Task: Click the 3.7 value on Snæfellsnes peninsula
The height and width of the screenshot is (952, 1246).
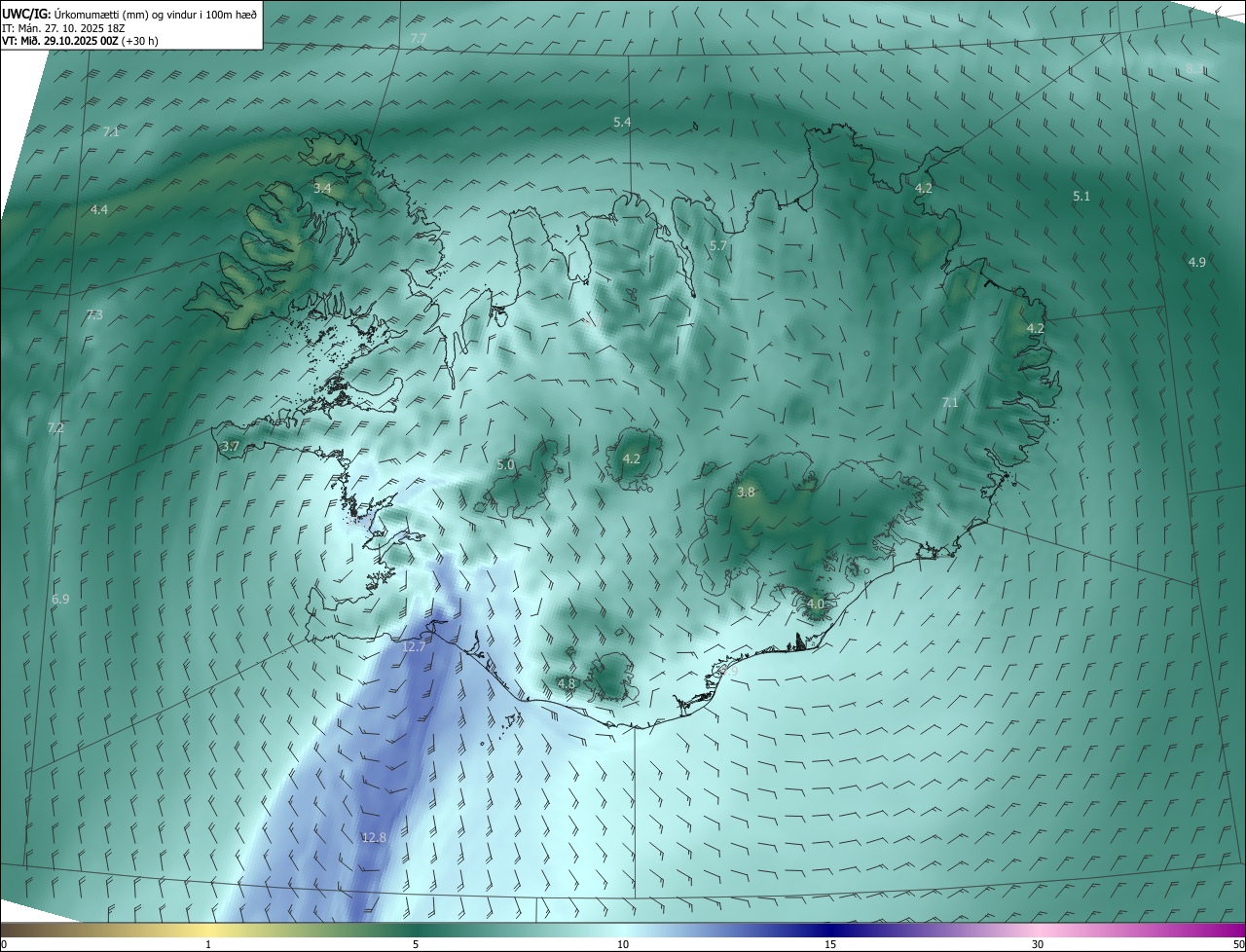Action: [x=230, y=446]
